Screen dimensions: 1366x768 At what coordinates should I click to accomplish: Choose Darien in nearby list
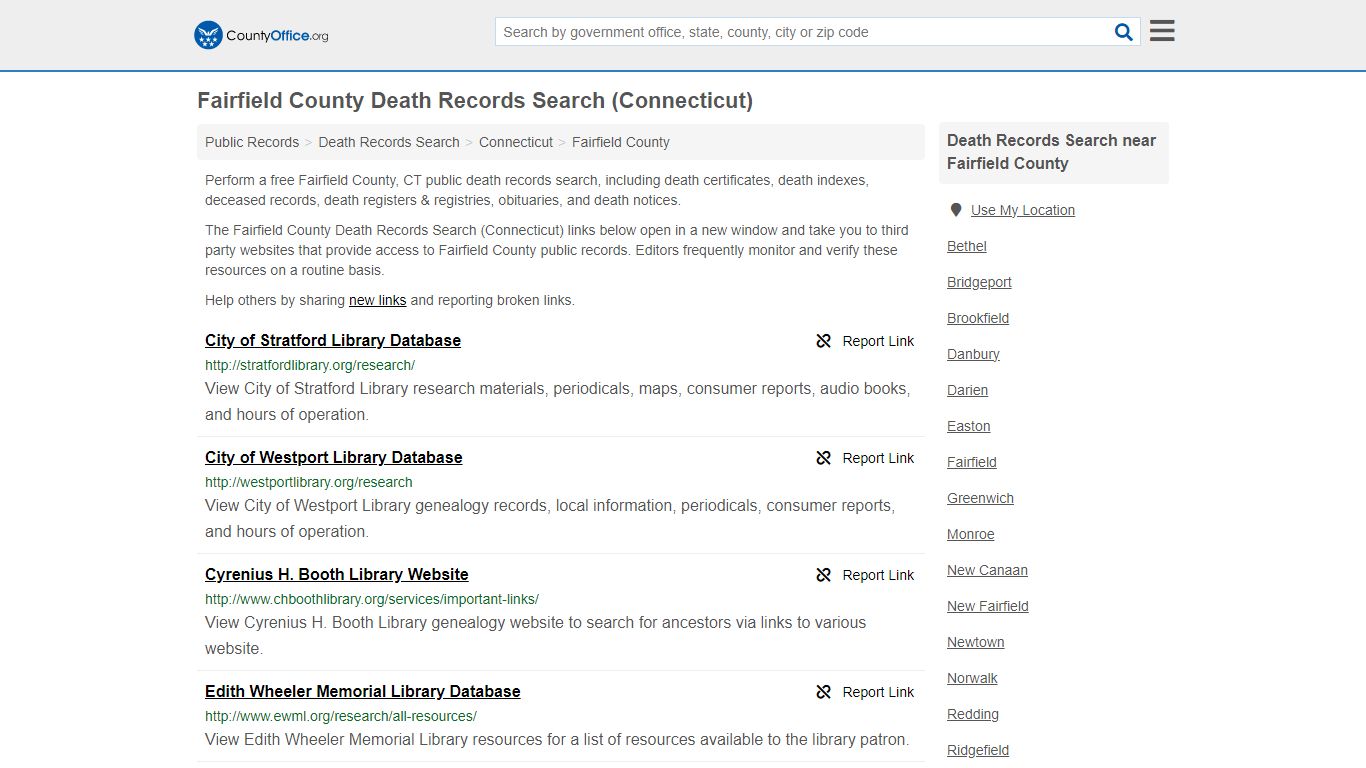pos(967,390)
